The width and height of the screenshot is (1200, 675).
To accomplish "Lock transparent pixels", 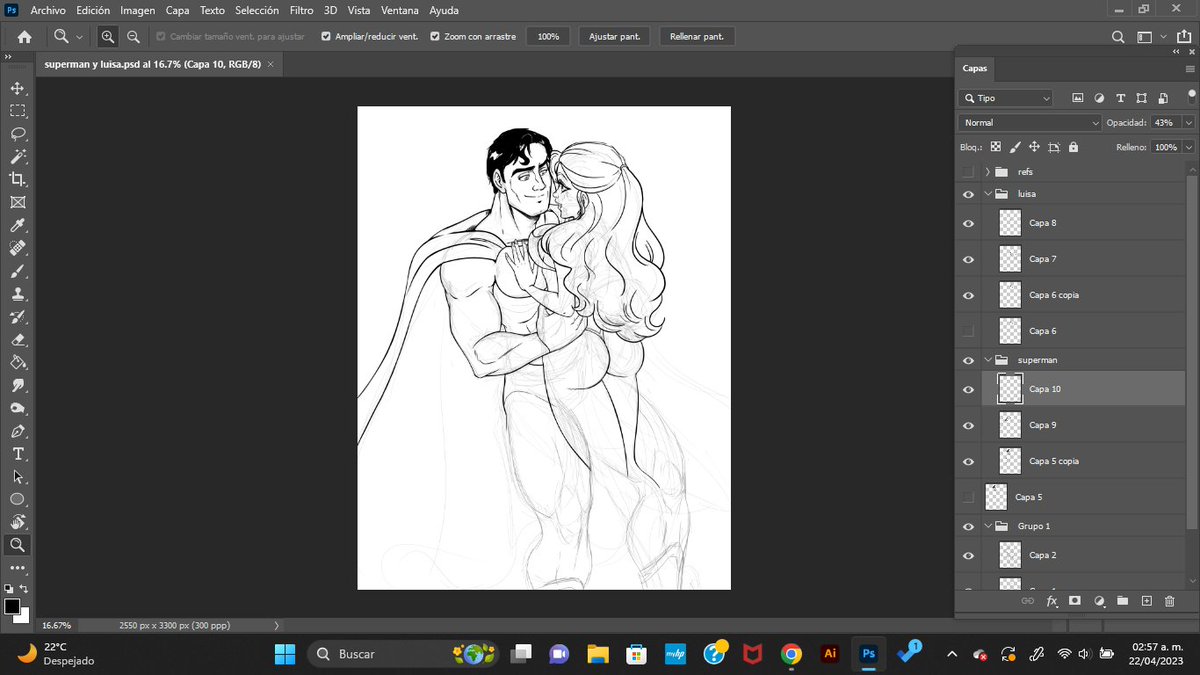I will [x=995, y=147].
